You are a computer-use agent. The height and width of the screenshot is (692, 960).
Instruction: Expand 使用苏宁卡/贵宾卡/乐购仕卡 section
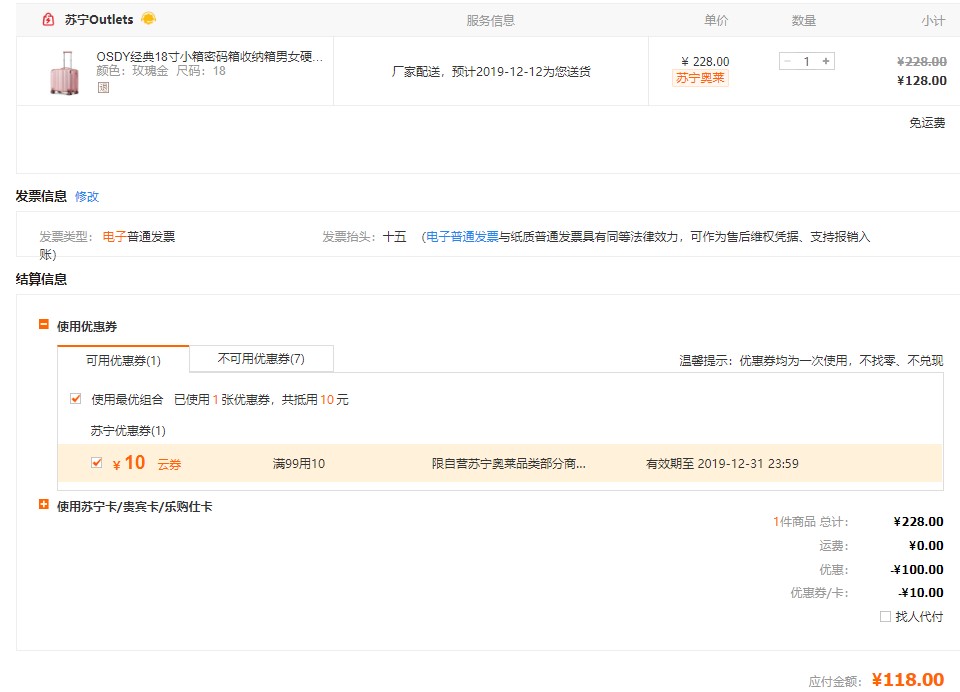(43, 504)
